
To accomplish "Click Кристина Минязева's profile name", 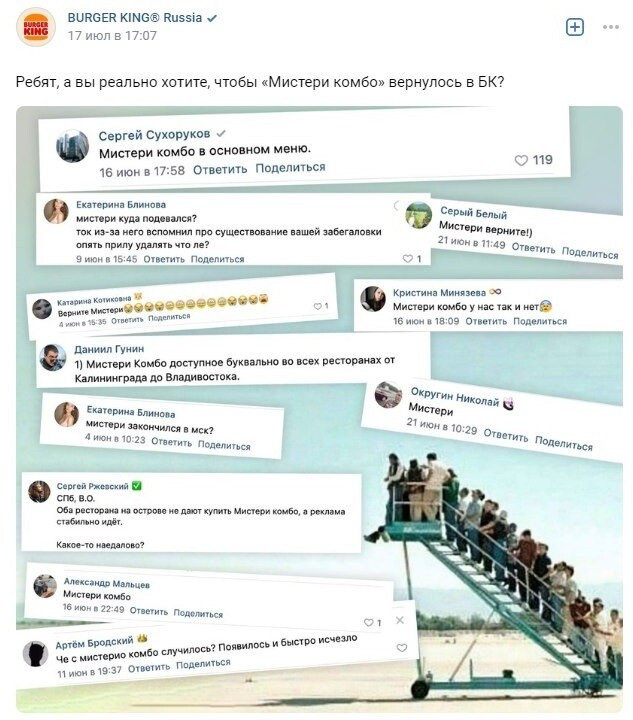I will pyautogui.click(x=439, y=292).
